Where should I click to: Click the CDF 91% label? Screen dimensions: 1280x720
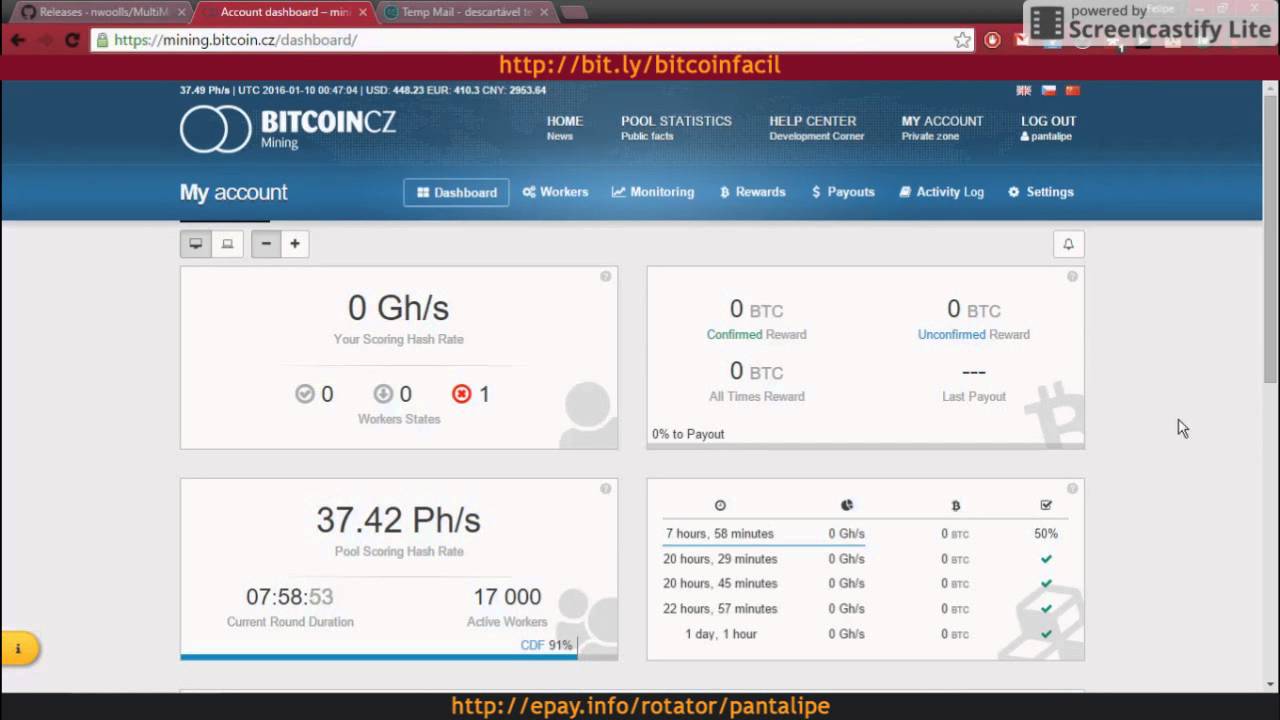point(546,645)
